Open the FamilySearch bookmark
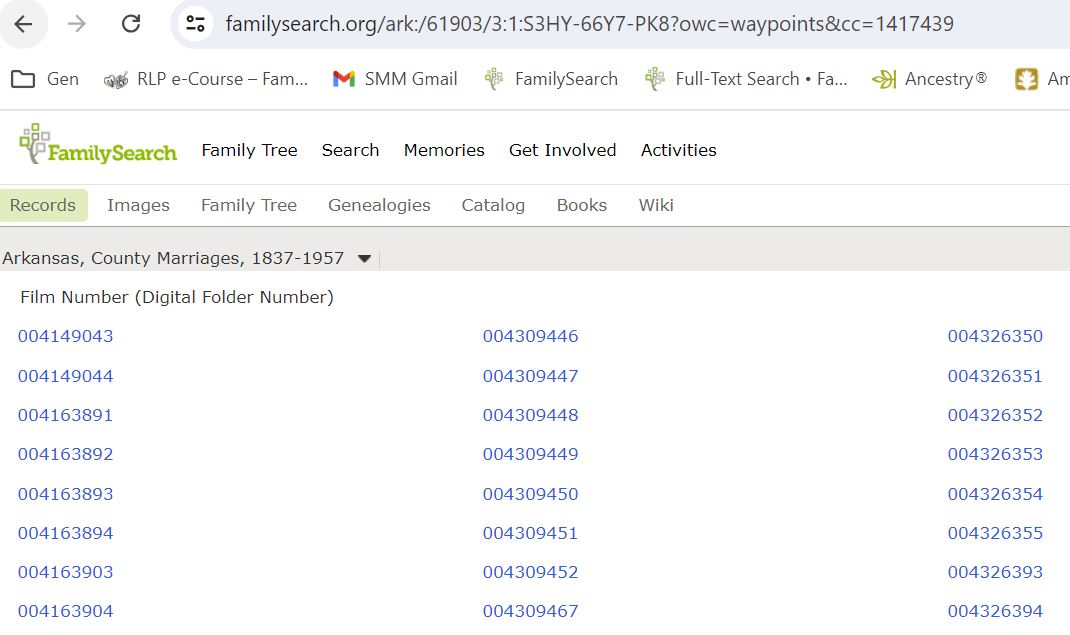 (551, 79)
